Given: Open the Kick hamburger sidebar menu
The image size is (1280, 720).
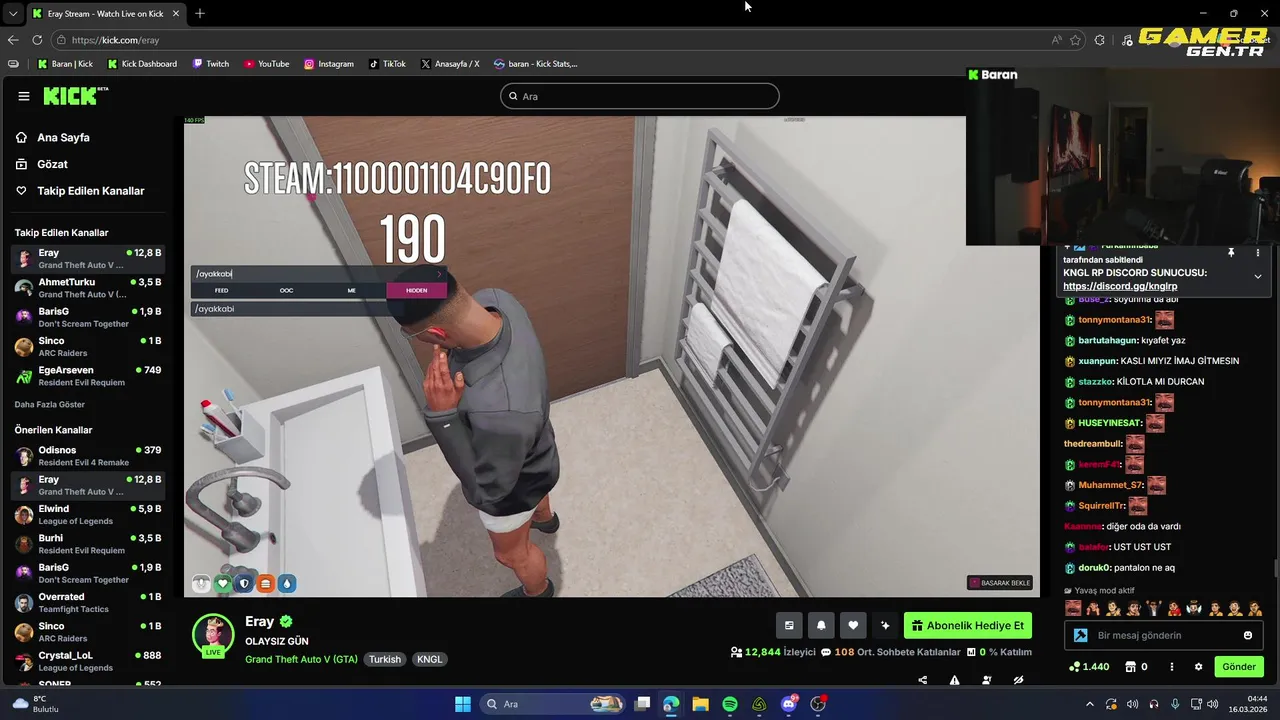Looking at the screenshot, I should pos(24,96).
